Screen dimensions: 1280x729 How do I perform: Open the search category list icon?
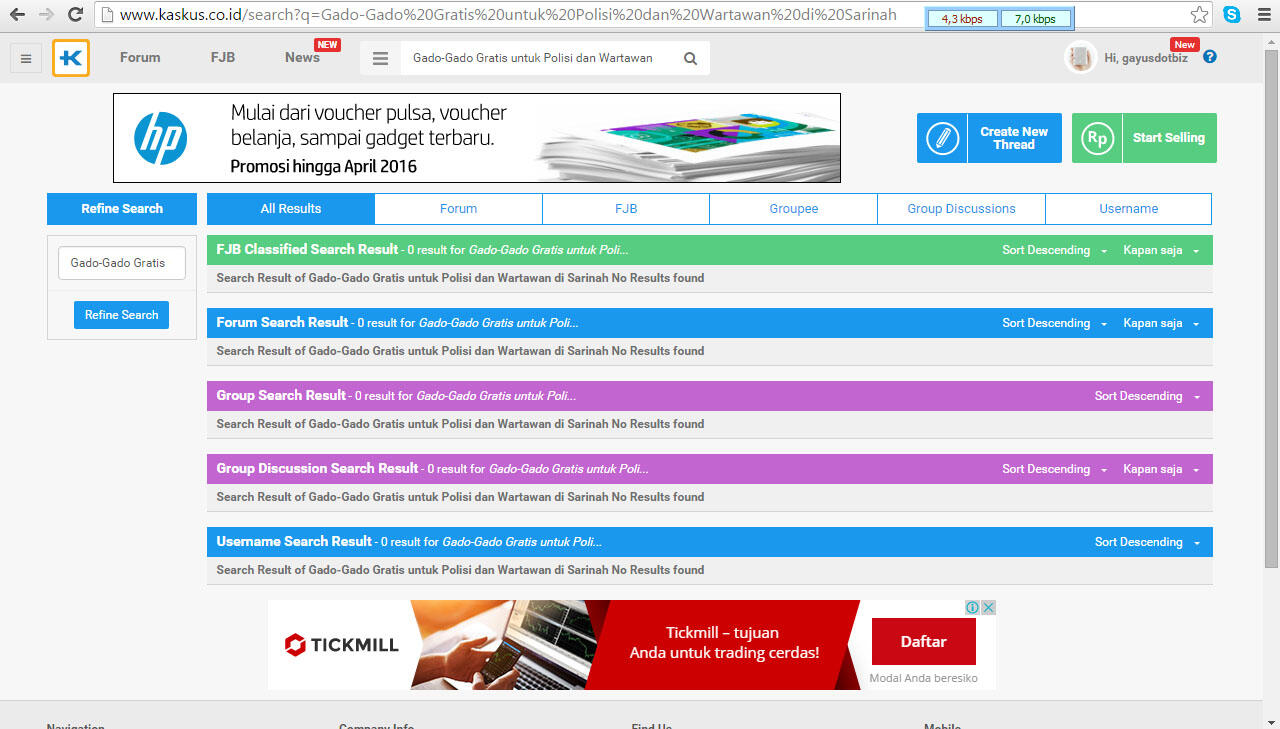click(380, 58)
